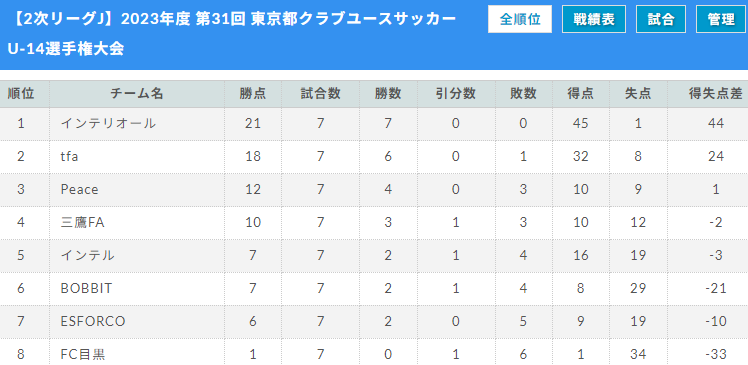
Task: Switch to the 戦績表 tab
Action: (x=593, y=19)
